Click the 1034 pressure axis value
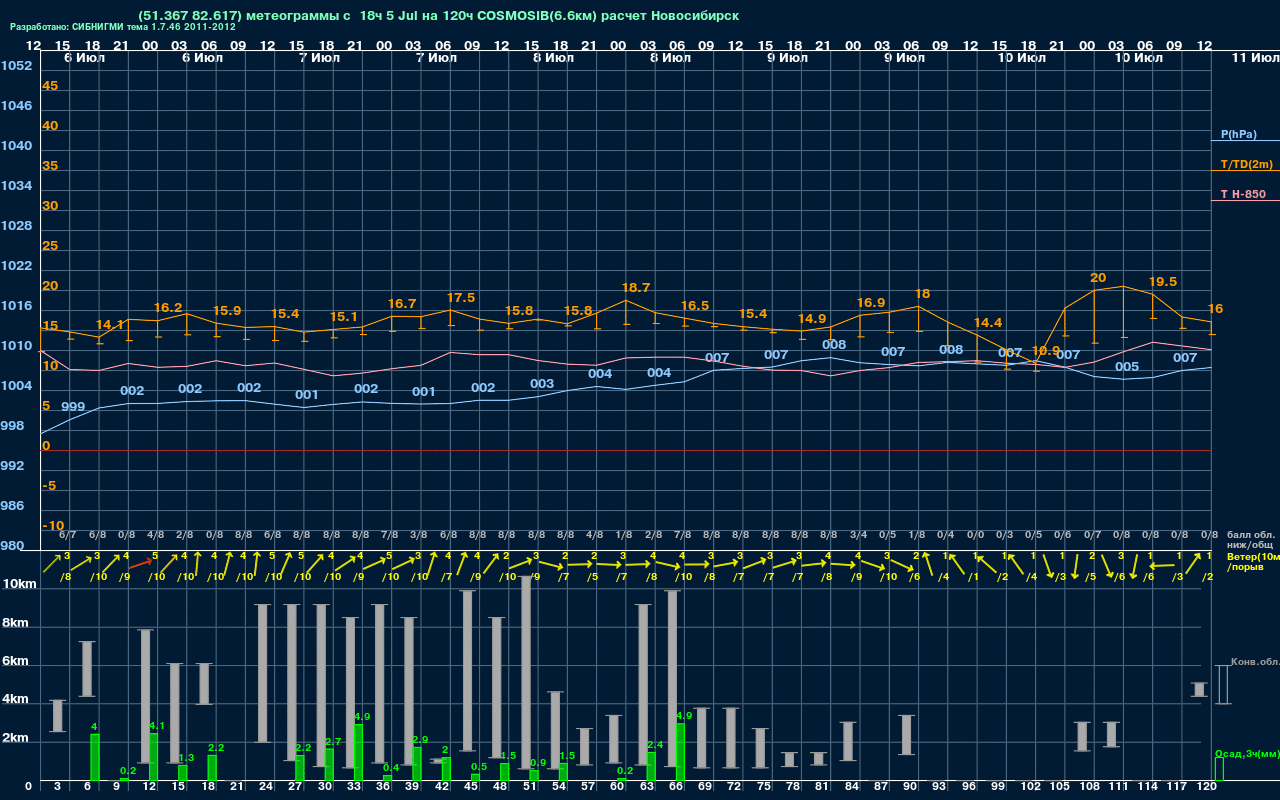Image resolution: width=1280 pixels, height=800 pixels. (16, 186)
